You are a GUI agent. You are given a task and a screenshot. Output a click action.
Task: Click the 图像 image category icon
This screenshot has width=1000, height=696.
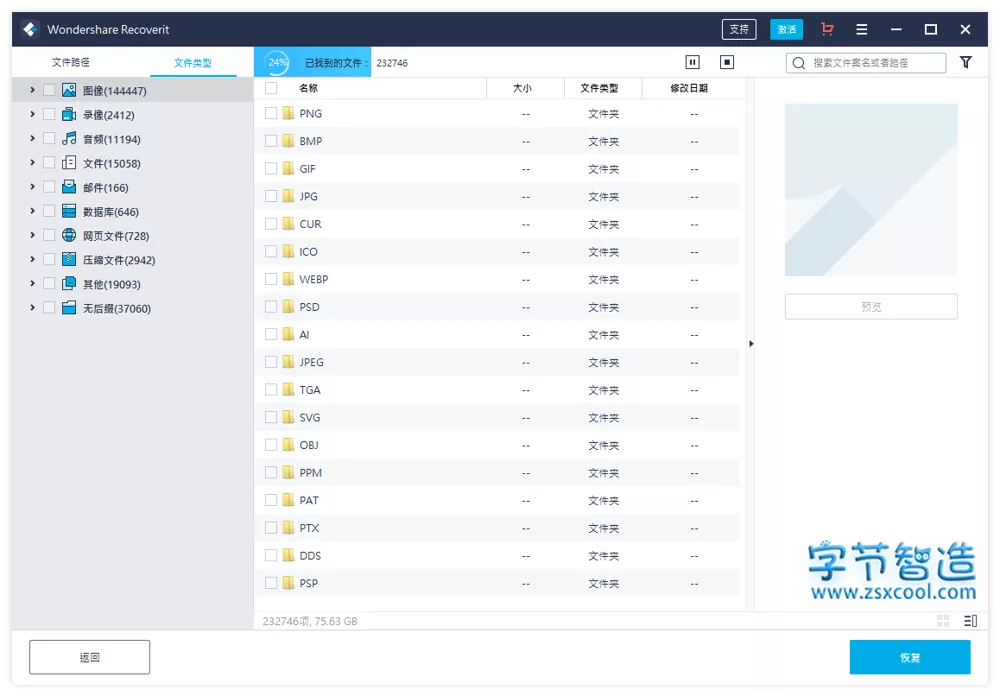coord(69,90)
